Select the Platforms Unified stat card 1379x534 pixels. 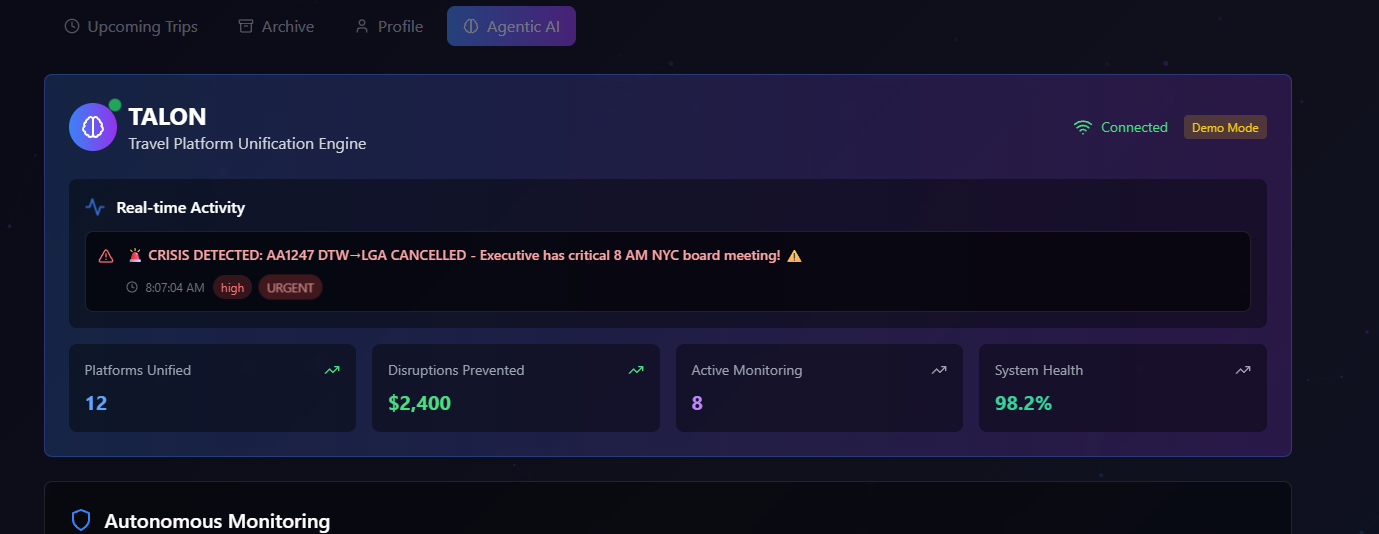pyautogui.click(x=212, y=388)
